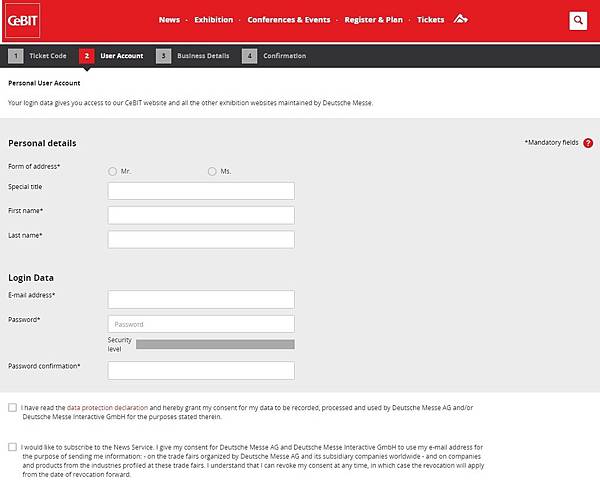Select the Mr. radio button
The image size is (600, 480).
(x=112, y=171)
